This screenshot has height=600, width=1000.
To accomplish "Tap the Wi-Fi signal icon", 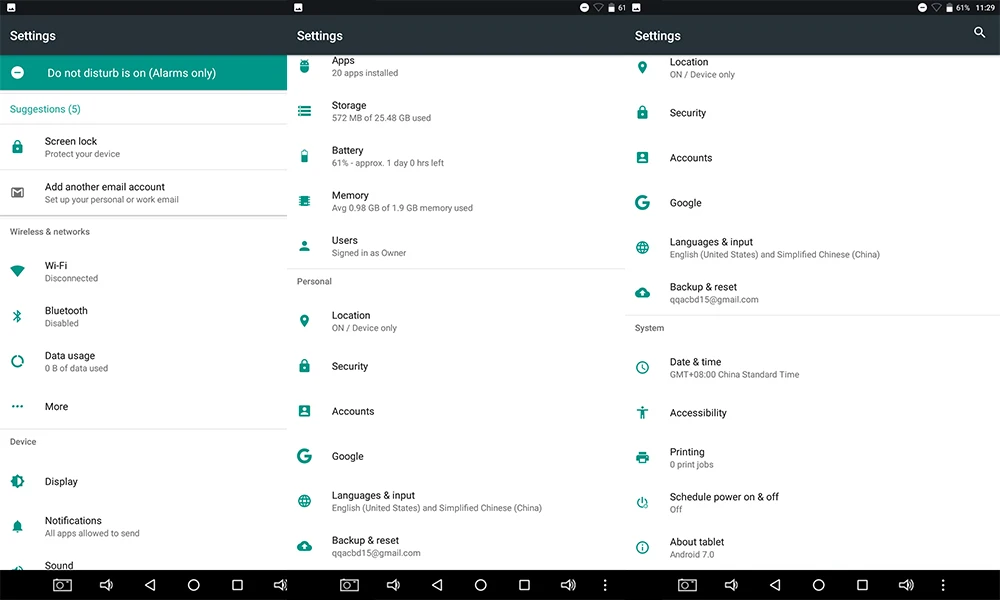I will point(18,271).
